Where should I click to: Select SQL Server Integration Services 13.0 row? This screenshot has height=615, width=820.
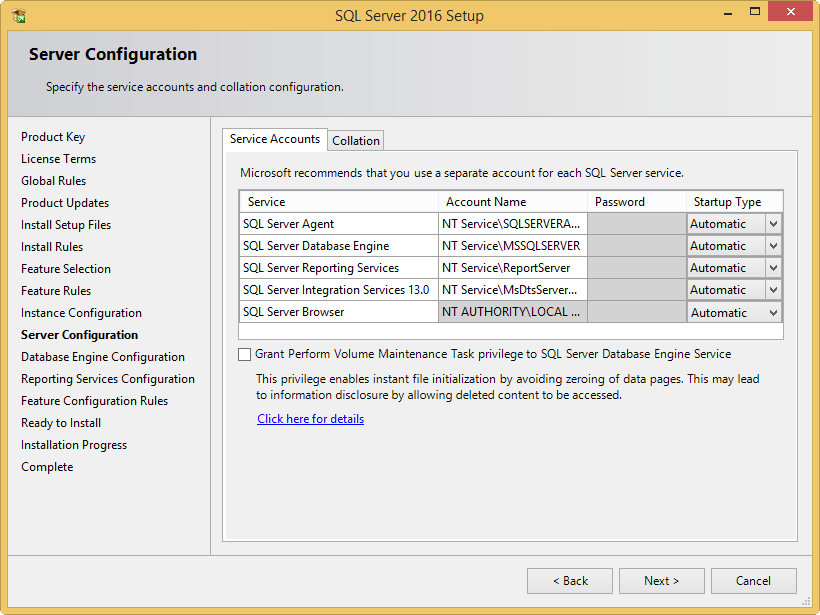click(339, 290)
